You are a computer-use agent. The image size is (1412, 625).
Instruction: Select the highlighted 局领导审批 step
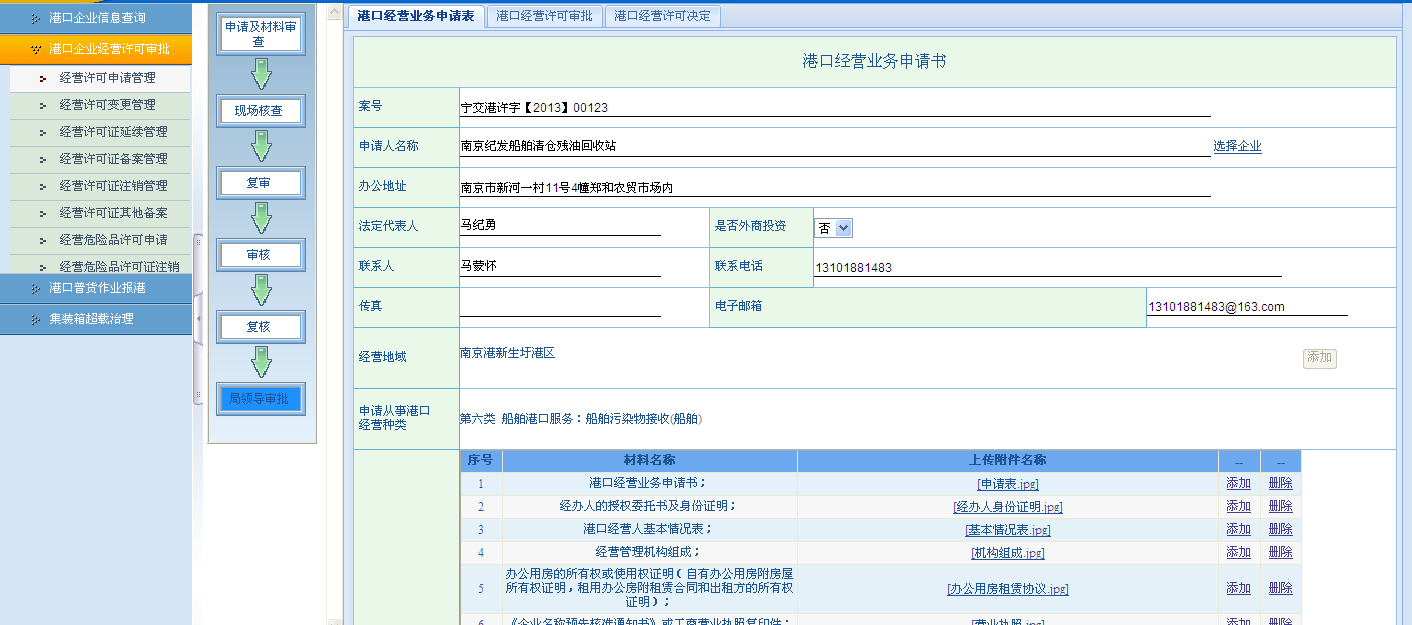click(x=260, y=399)
